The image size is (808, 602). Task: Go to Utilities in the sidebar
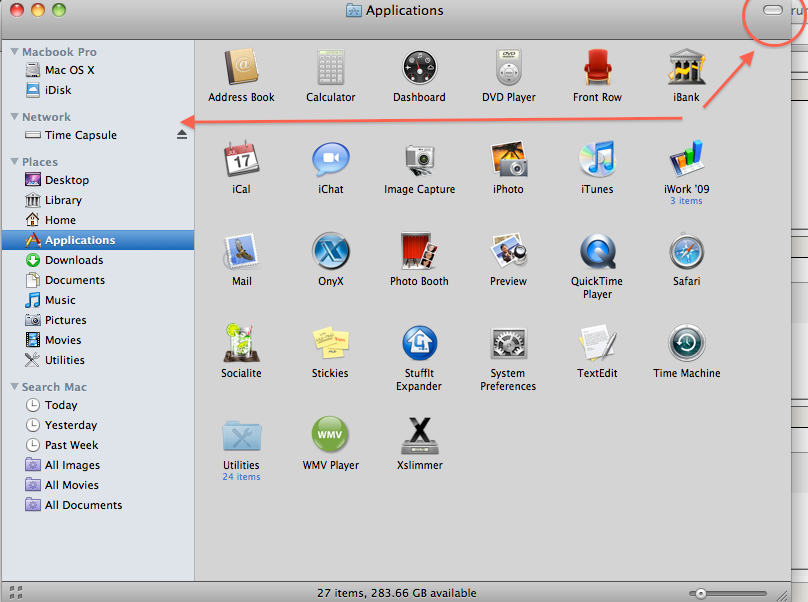[x=98, y=360]
